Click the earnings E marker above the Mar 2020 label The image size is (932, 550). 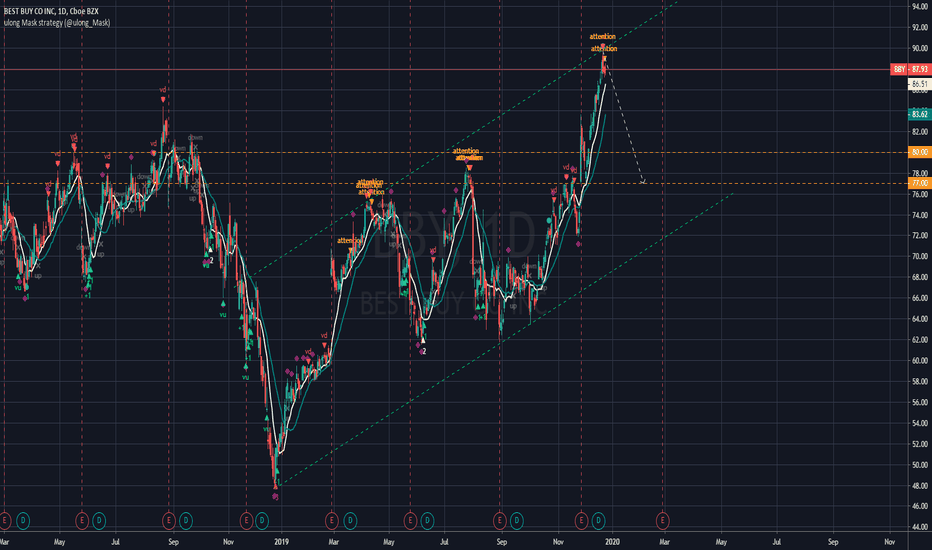pos(662,521)
